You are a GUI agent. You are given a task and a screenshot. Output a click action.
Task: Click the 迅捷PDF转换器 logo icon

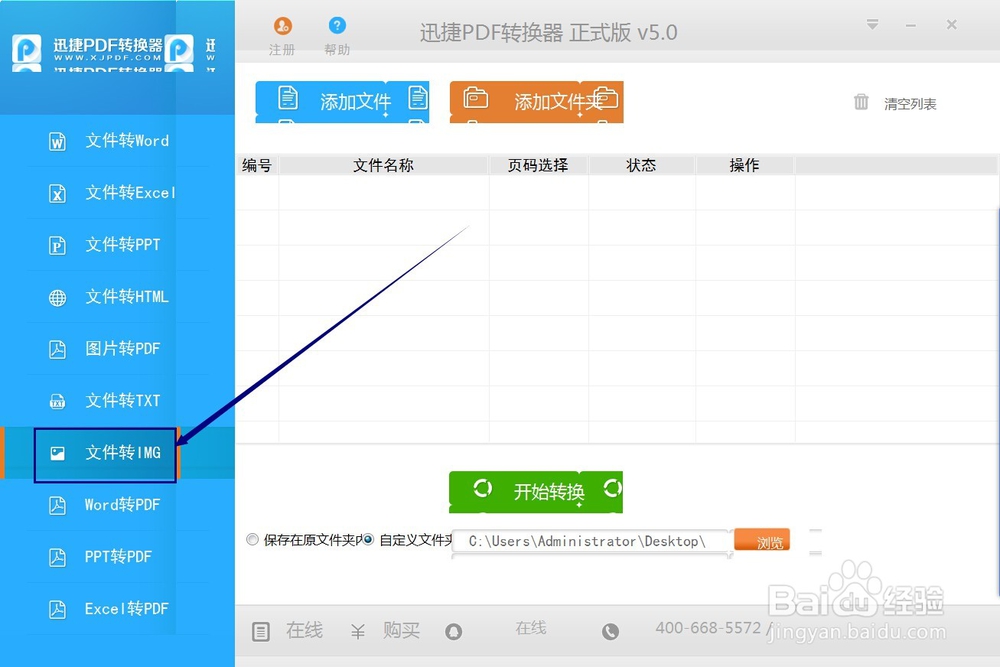26,49
